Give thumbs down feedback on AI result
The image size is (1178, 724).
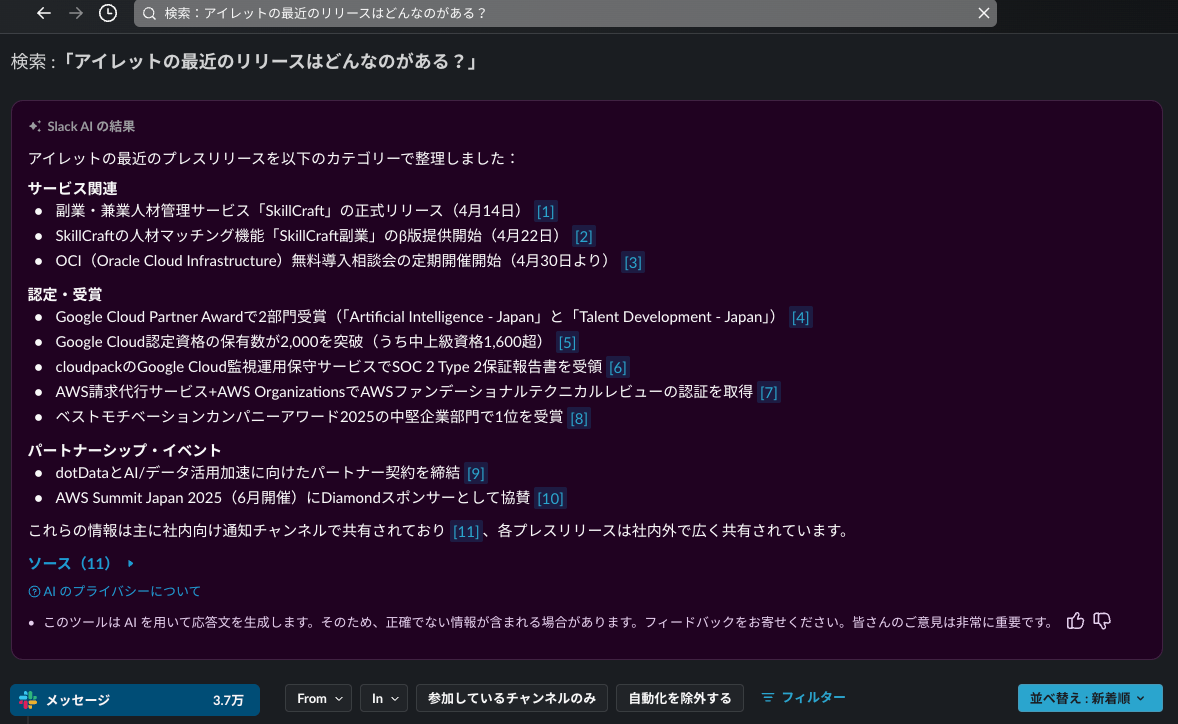(1102, 621)
